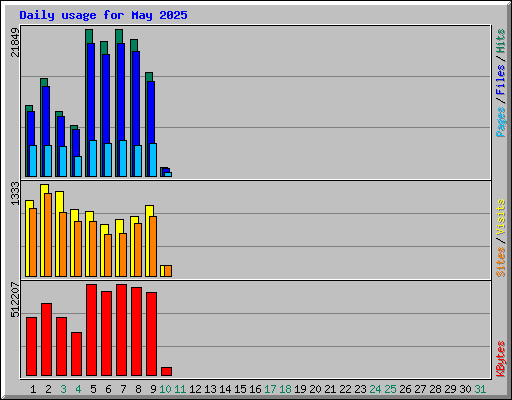This screenshot has width=512, height=400.
Task: Select the red KBytes legend label
Action: (x=500, y=359)
